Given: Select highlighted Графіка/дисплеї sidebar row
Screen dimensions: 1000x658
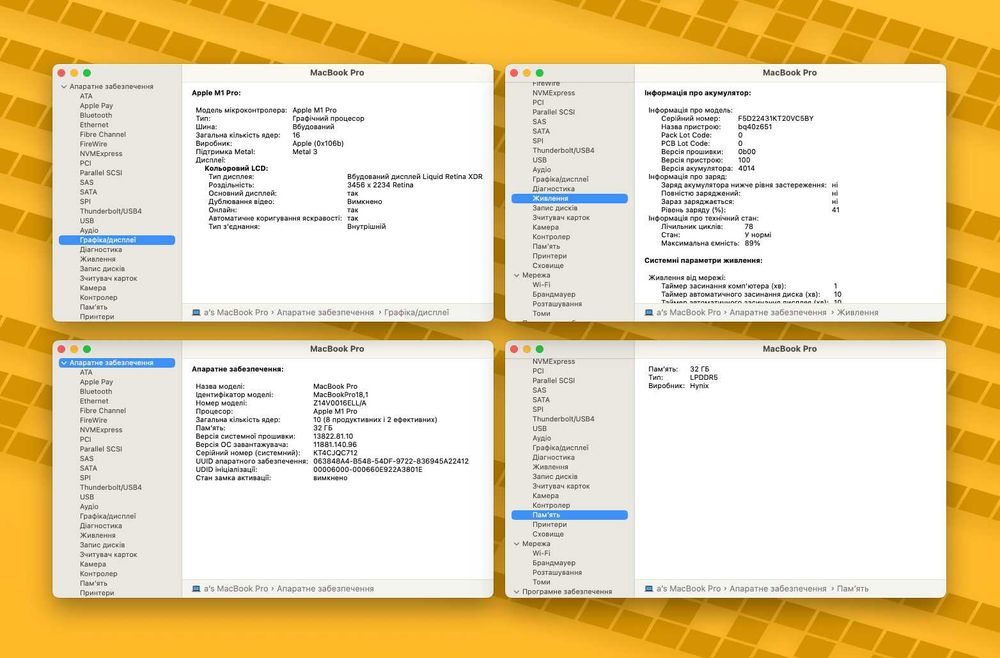Looking at the screenshot, I should click(117, 240).
